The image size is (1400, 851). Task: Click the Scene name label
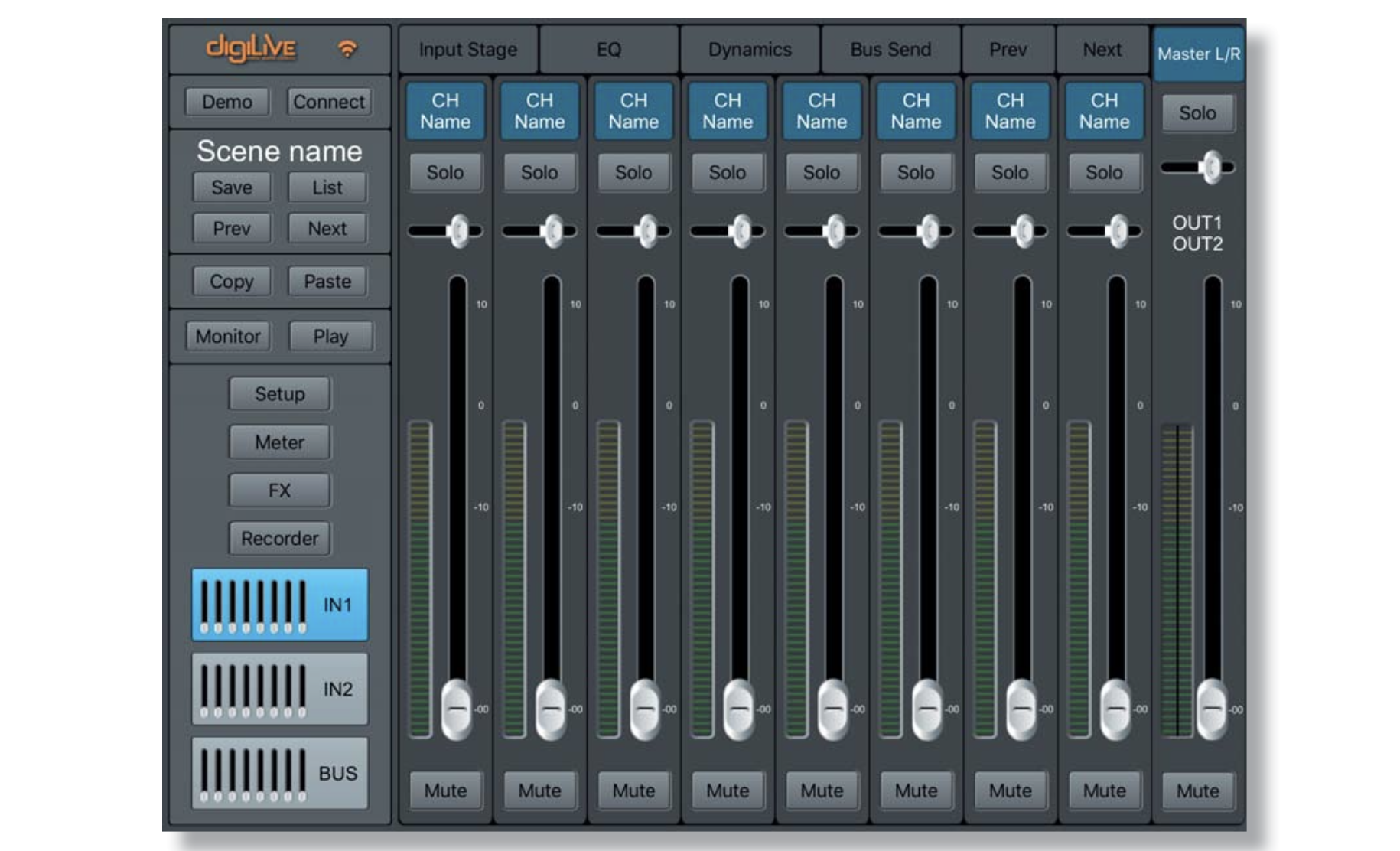point(279,152)
